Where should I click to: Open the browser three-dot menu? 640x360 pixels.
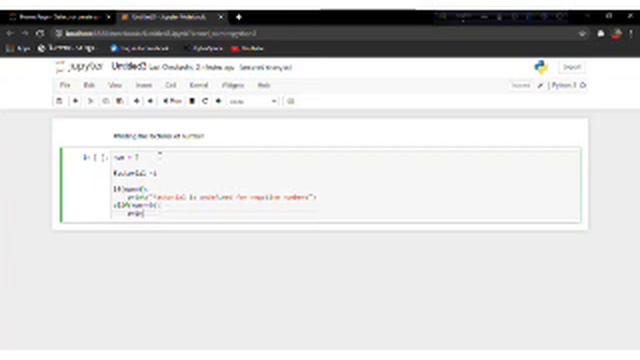coord(631,33)
